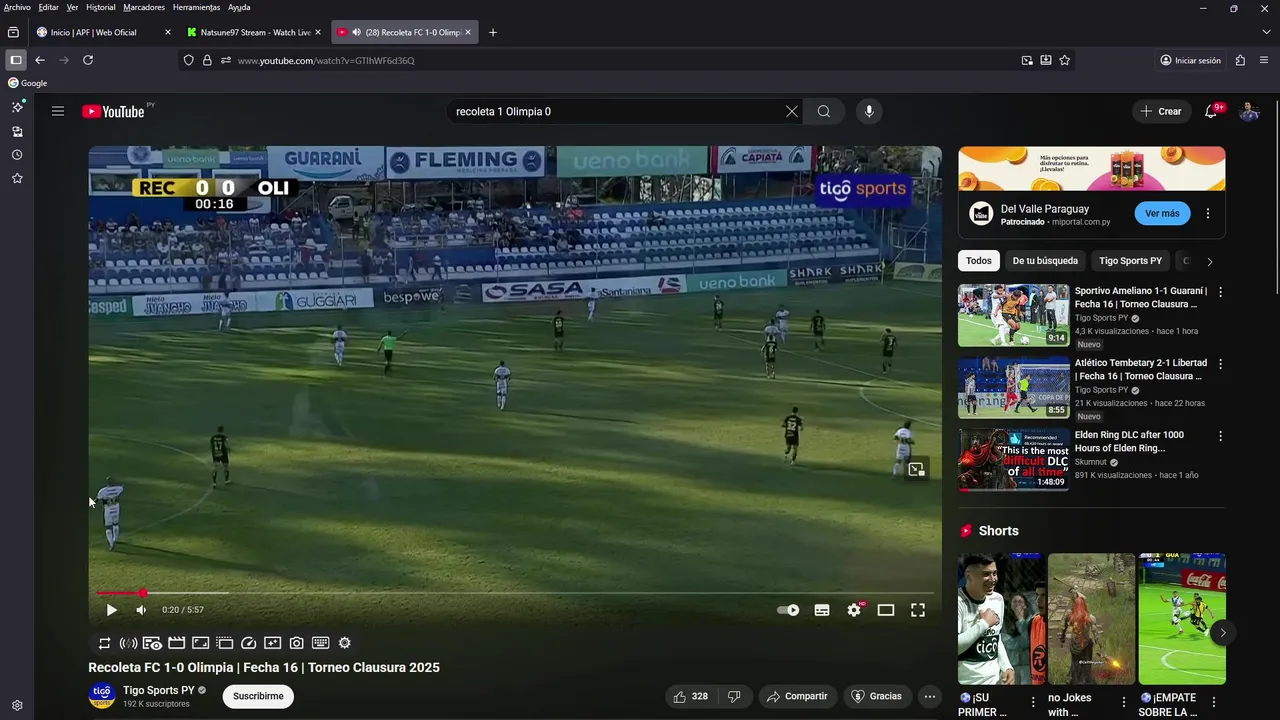Mute the video volume
The height and width of the screenshot is (720, 1280).
tap(141, 610)
